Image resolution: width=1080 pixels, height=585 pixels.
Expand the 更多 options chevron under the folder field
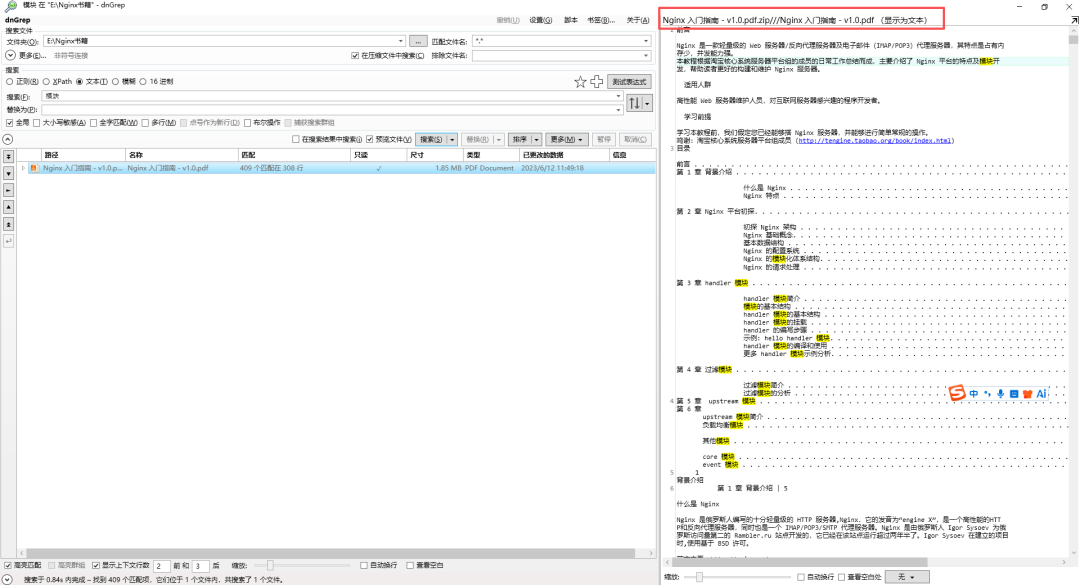click(10, 56)
